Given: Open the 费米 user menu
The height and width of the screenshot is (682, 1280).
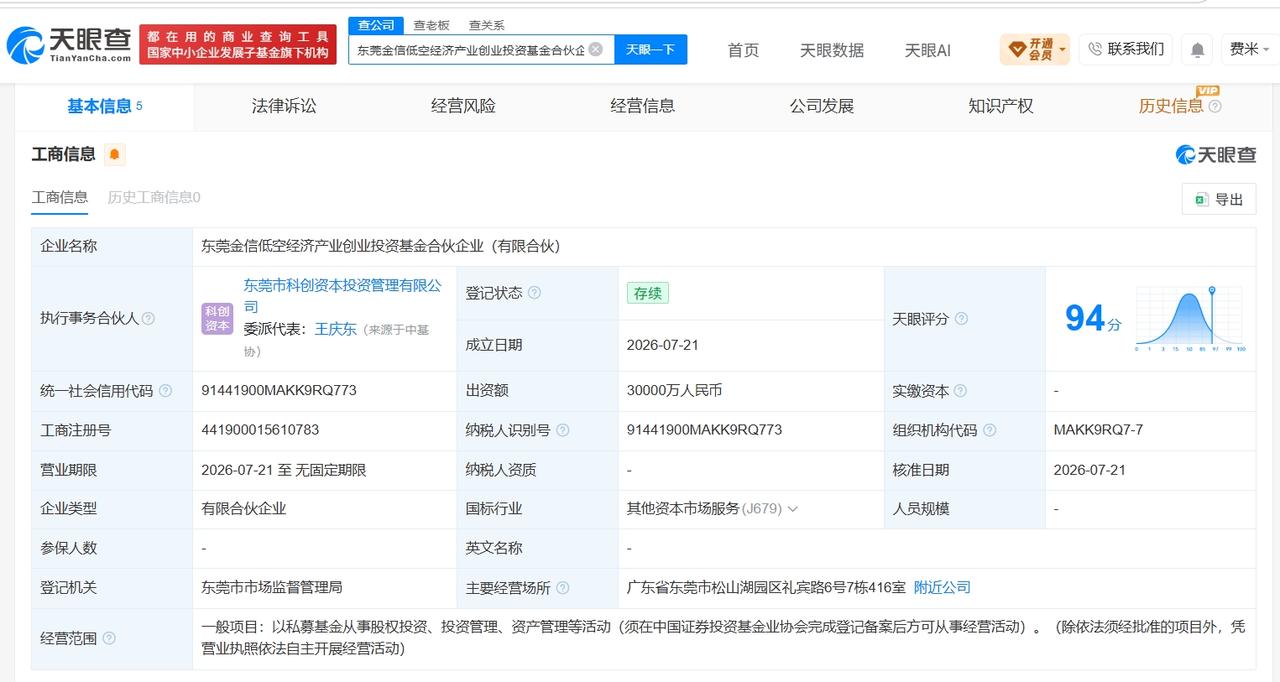Looking at the screenshot, I should [x=1249, y=49].
